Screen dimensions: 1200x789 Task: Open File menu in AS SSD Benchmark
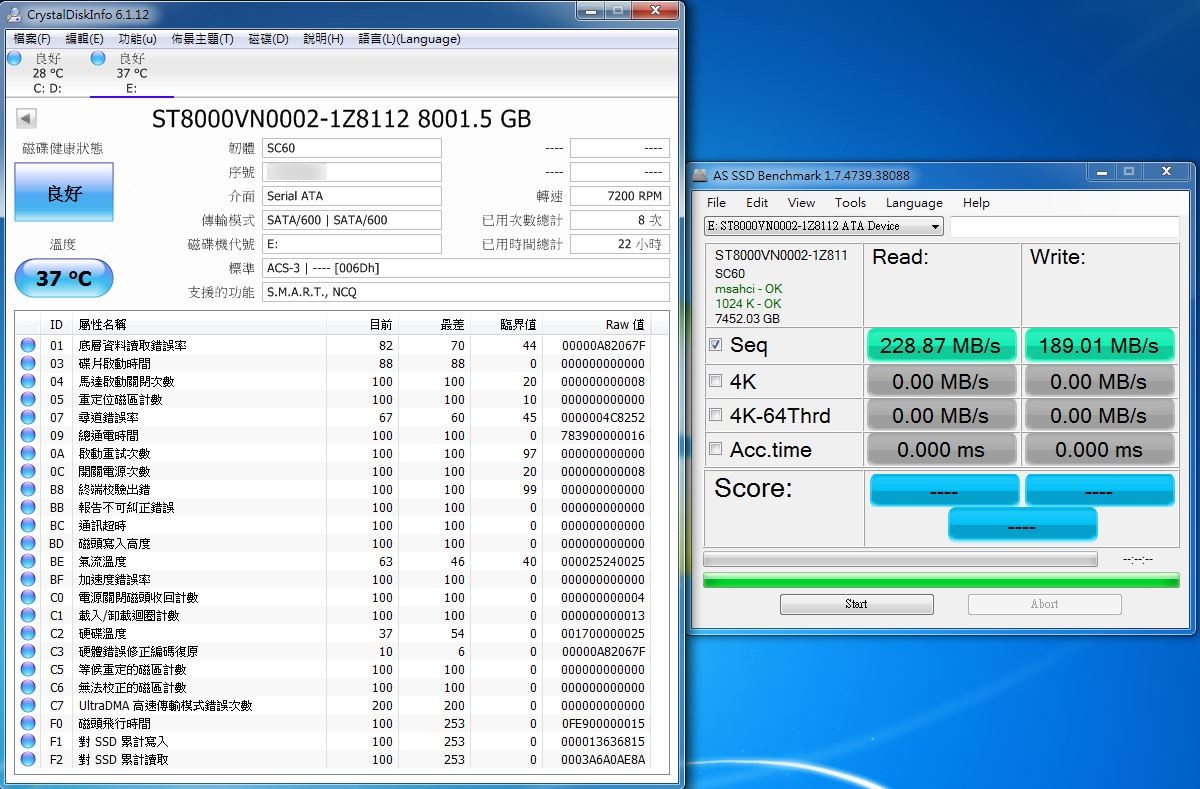pyautogui.click(x=716, y=202)
